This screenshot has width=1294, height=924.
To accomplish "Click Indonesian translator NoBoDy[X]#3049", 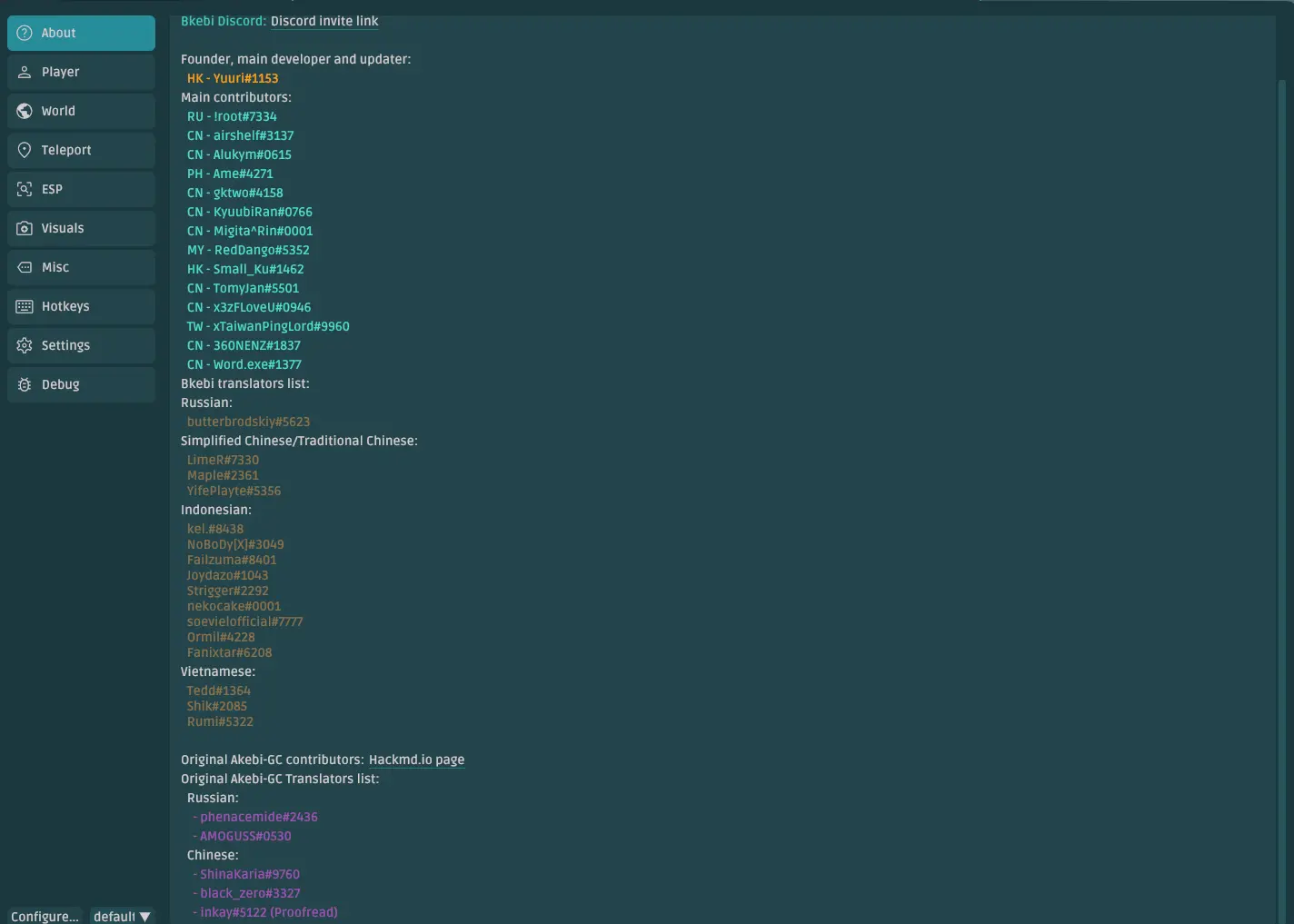I will [x=235, y=544].
